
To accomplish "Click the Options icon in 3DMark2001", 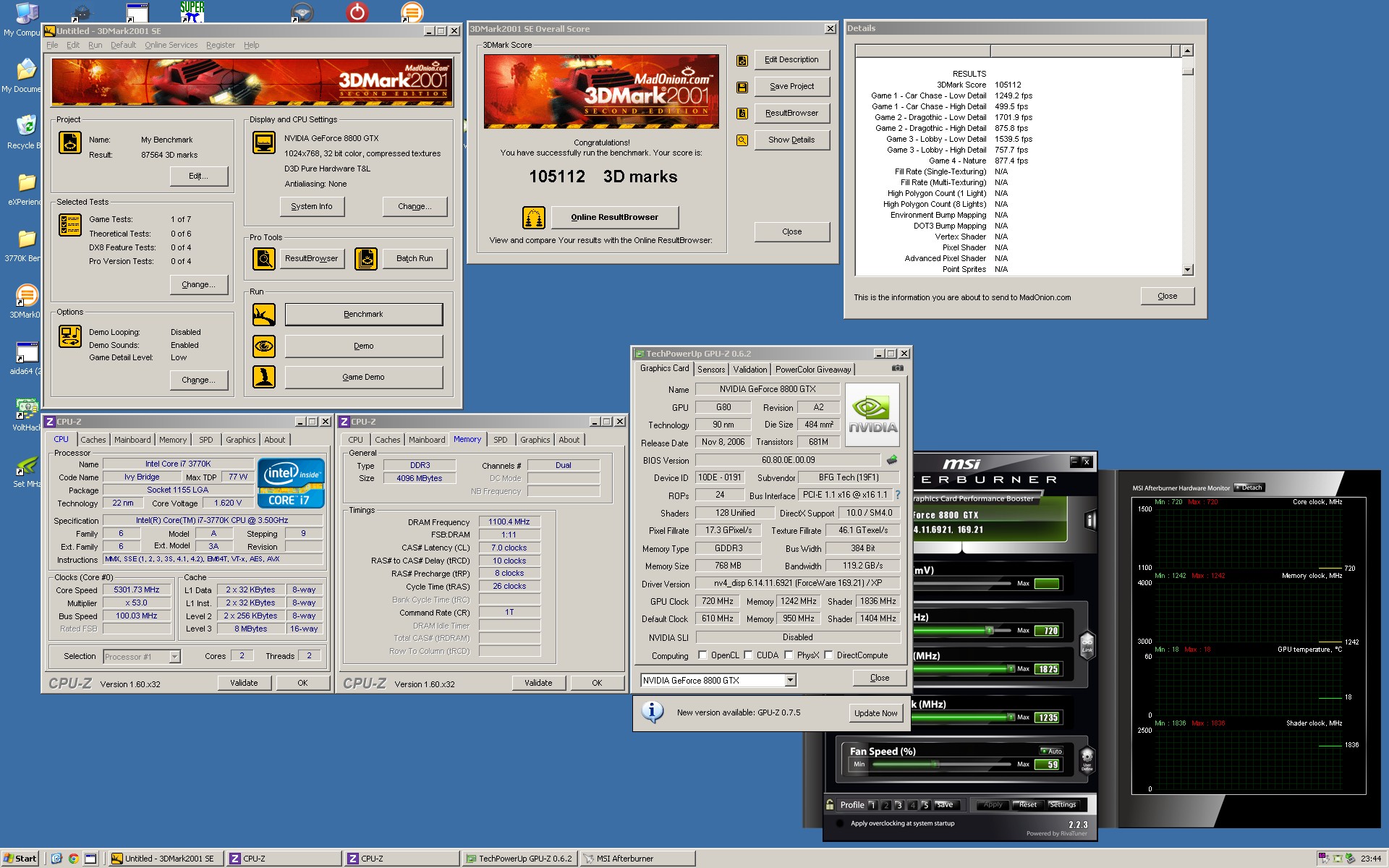I will click(70, 336).
